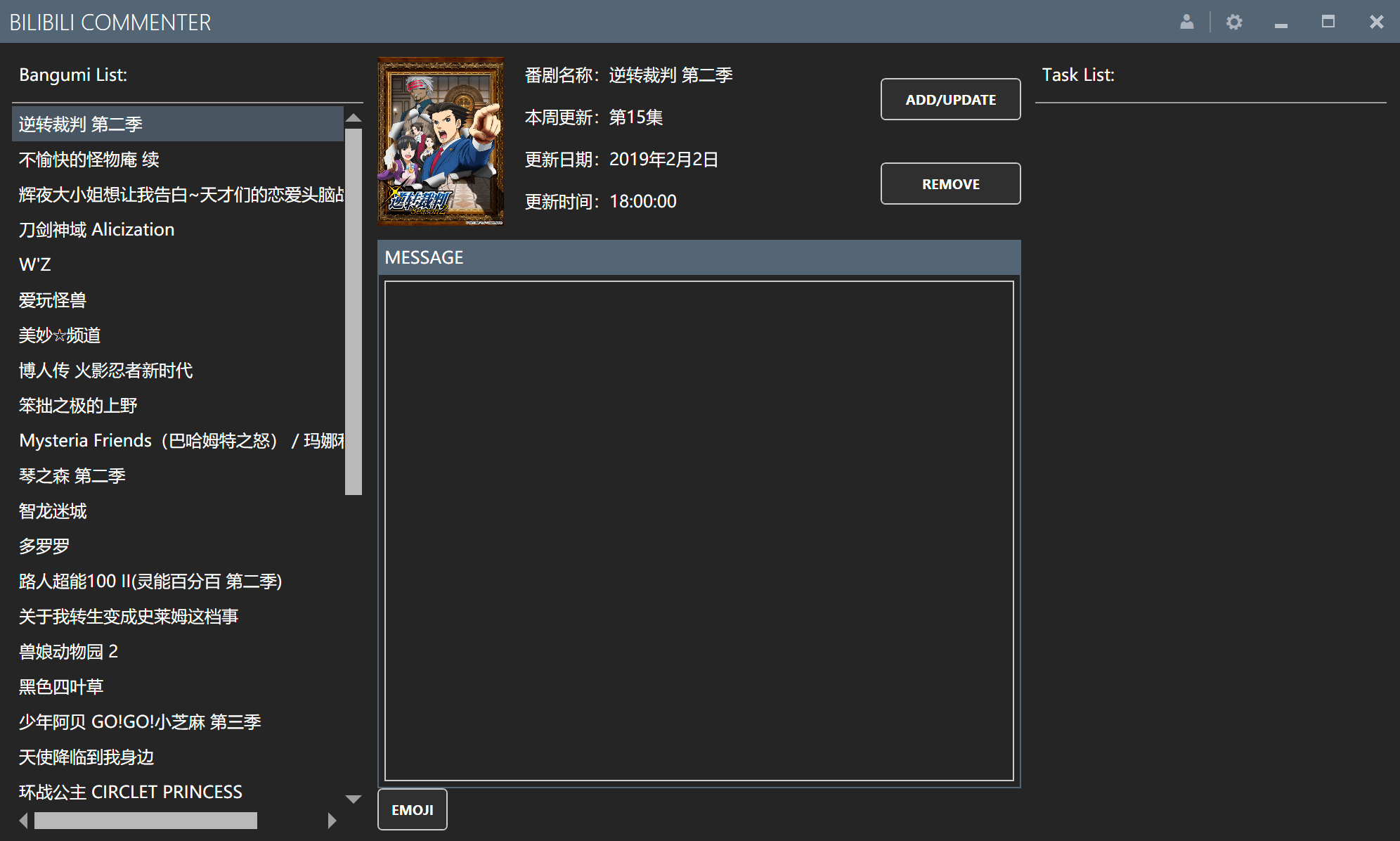The height and width of the screenshot is (841, 1400).
Task: Click the ADD/UPDATE button
Action: 950,99
